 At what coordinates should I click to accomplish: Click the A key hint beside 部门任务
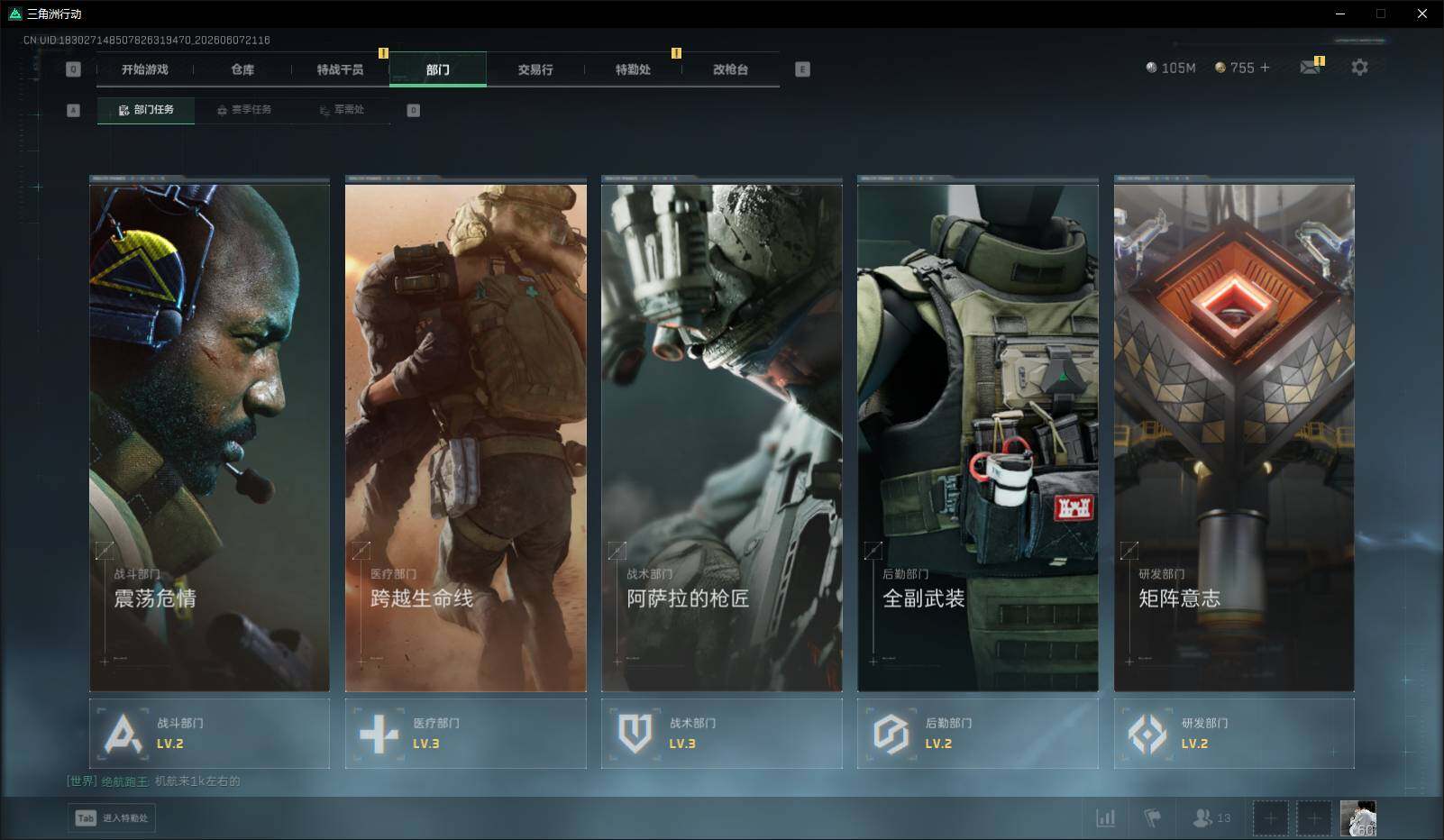(74, 110)
